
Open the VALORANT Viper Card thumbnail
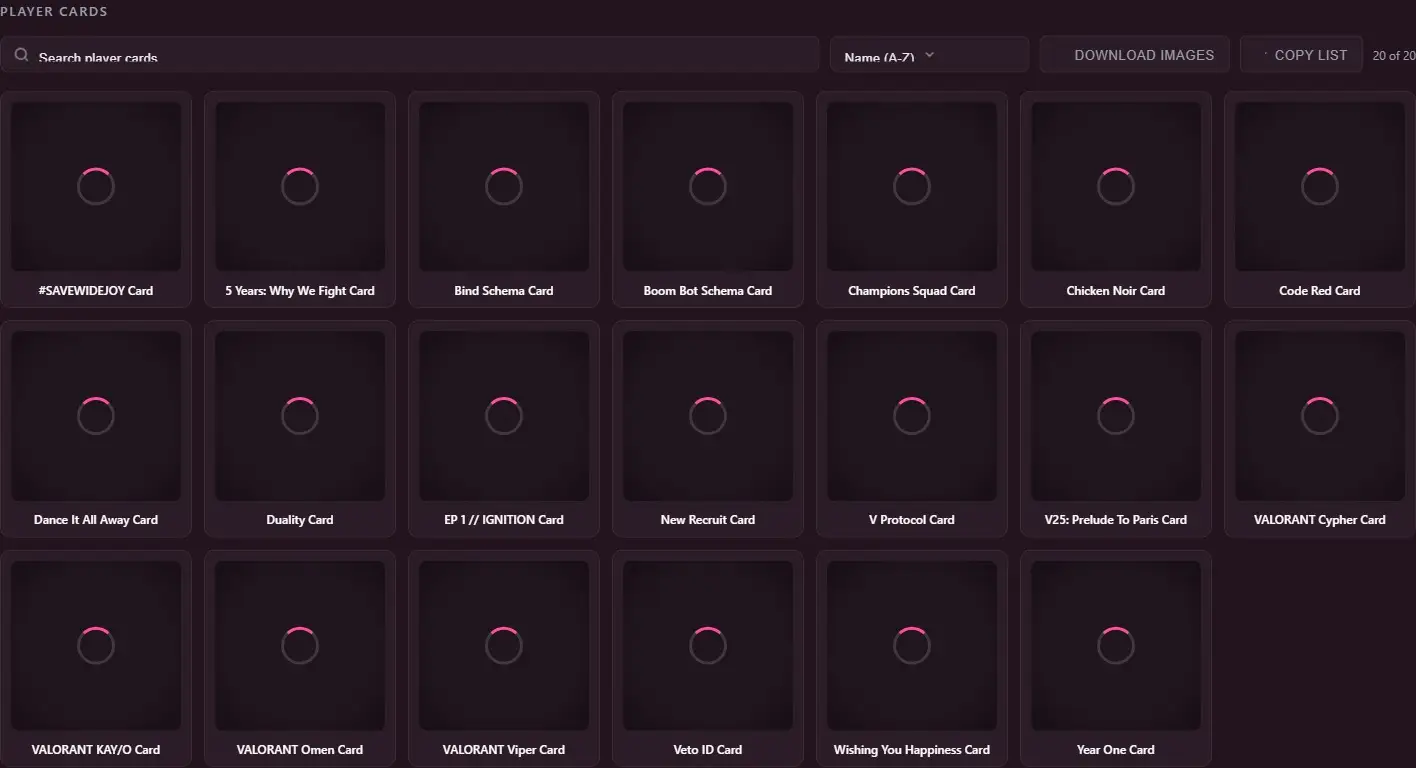pyautogui.click(x=504, y=645)
